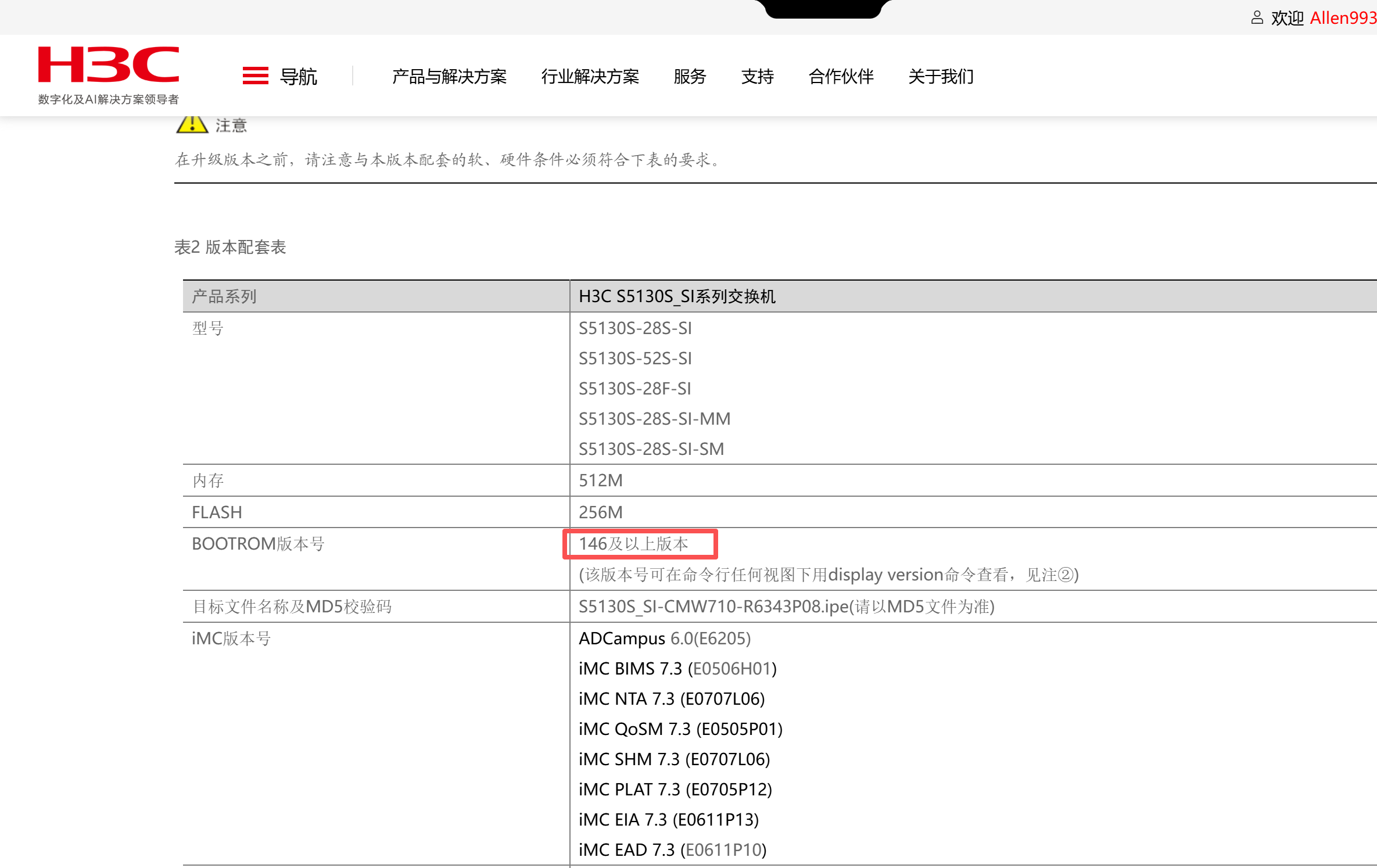Click the iMC版本号 row label
The image size is (1377, 868).
231,639
